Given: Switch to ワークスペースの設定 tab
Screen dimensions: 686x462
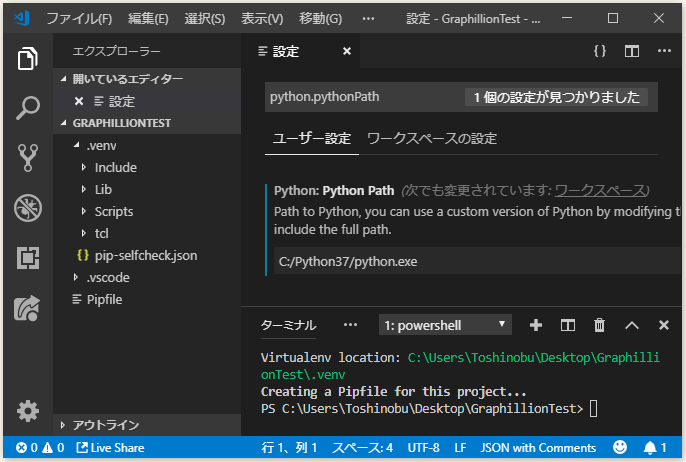Looking at the screenshot, I should (432, 139).
